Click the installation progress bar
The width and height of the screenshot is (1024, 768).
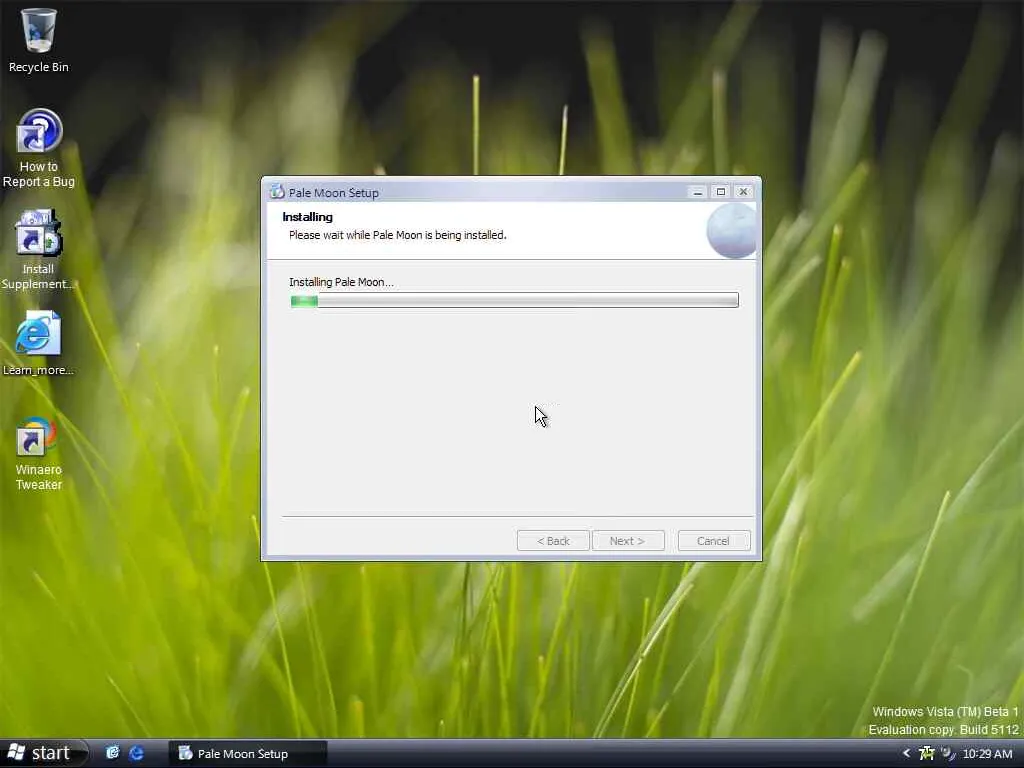click(x=514, y=300)
